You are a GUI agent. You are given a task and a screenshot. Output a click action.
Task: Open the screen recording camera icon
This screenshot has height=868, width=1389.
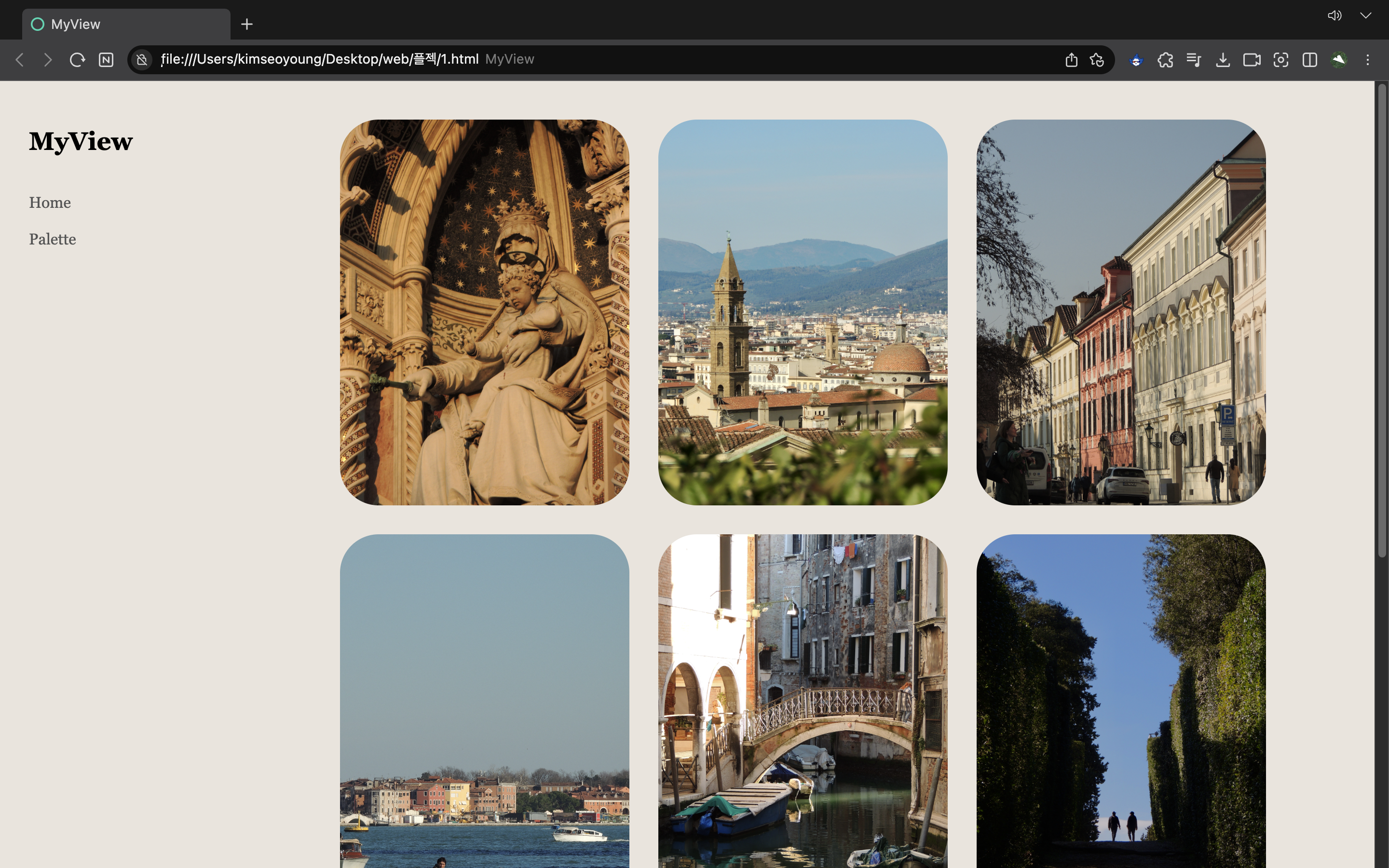coord(1252,60)
